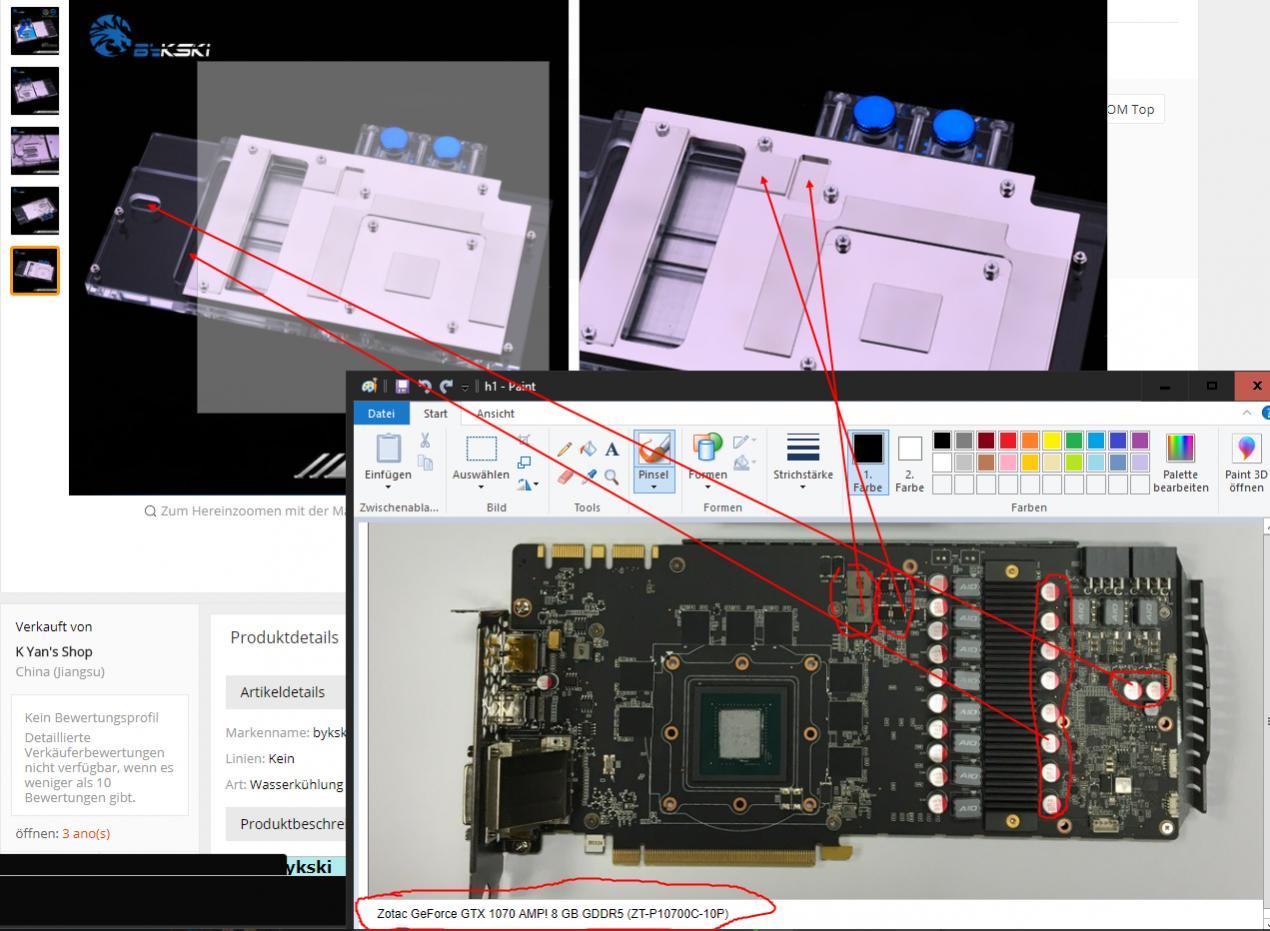This screenshot has width=1270, height=931.
Task: Click the Pinsel brush icon
Action: [x=654, y=448]
